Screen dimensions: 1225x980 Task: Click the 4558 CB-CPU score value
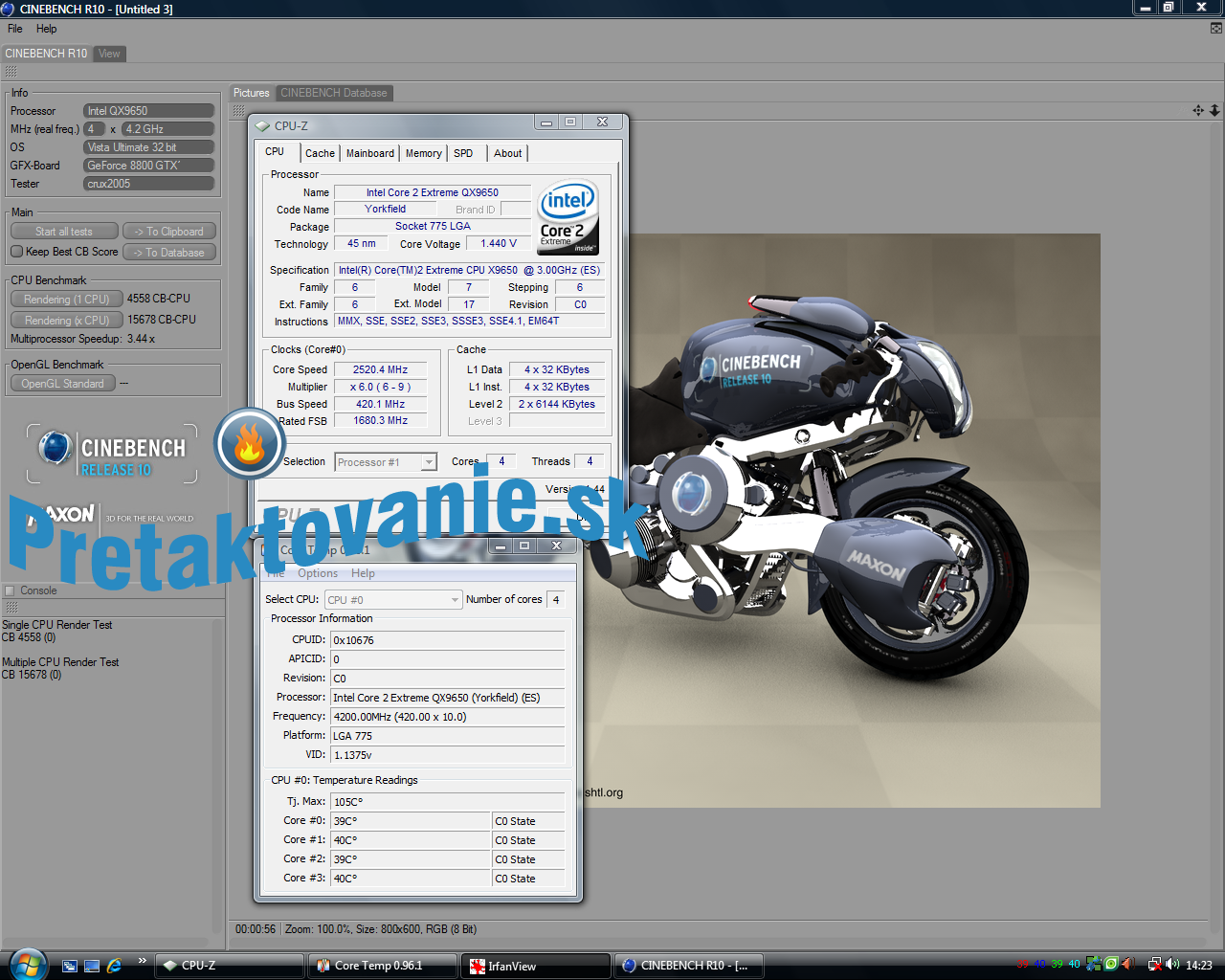point(159,299)
